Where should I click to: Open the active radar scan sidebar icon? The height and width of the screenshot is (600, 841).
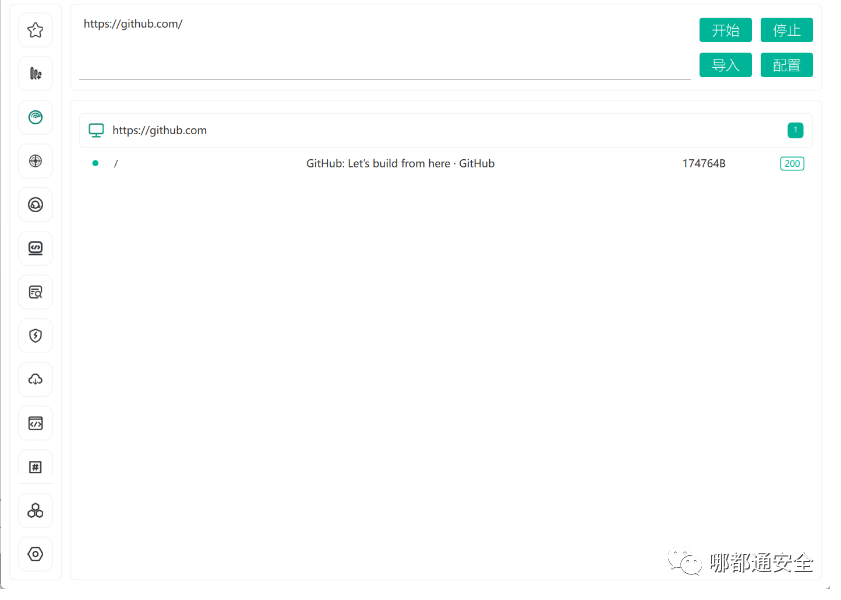point(35,117)
